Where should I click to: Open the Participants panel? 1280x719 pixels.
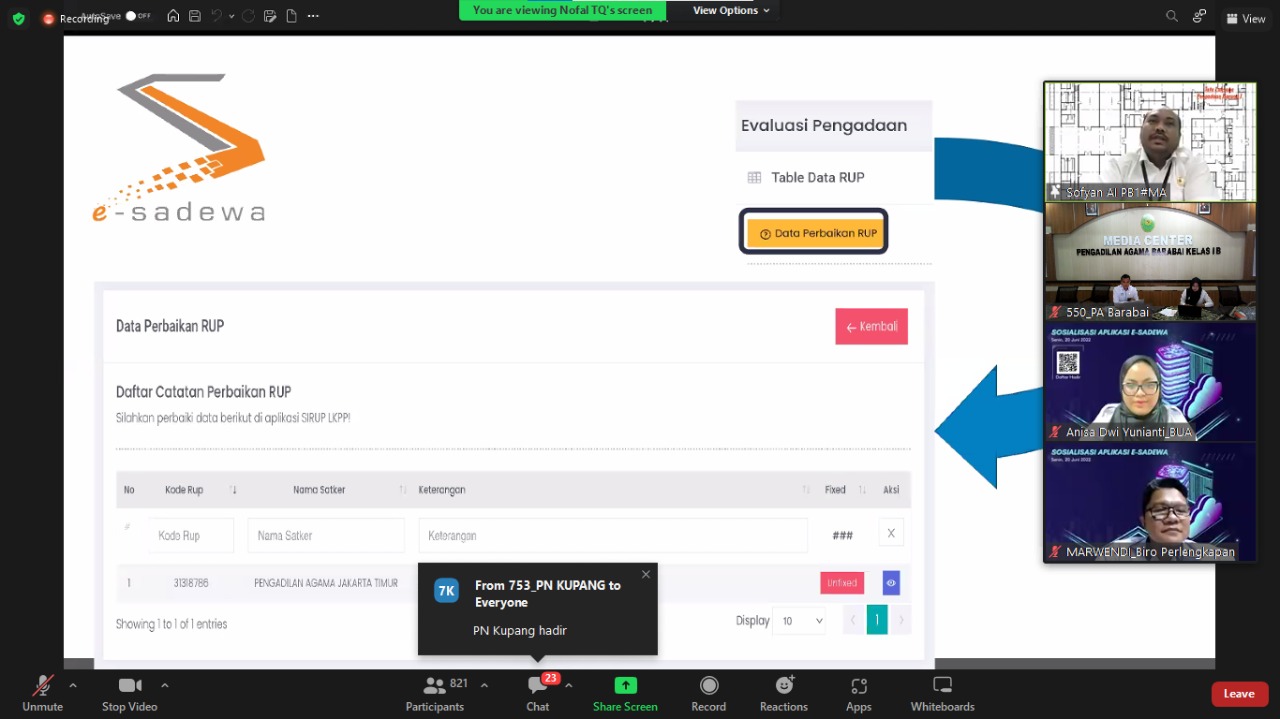pyautogui.click(x=435, y=686)
